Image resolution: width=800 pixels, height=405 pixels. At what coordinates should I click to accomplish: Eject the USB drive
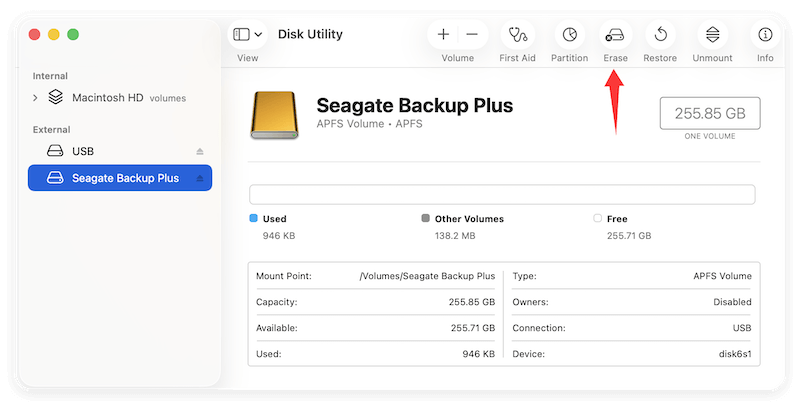pos(200,151)
